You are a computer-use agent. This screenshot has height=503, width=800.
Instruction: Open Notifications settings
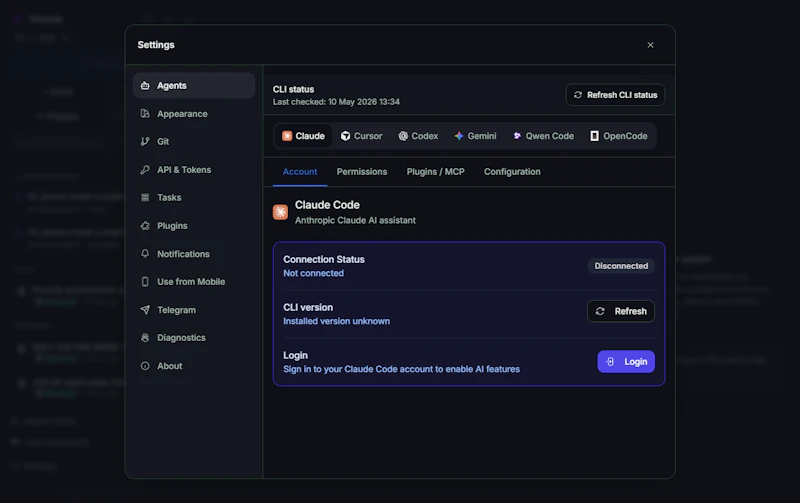[x=194, y=254]
